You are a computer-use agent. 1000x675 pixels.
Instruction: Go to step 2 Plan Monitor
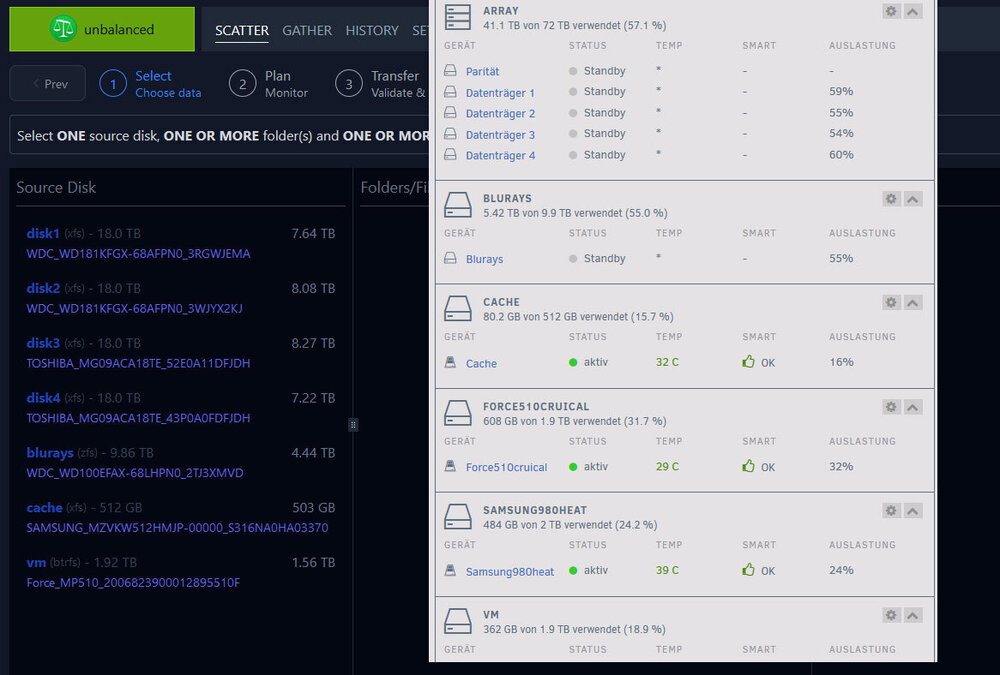click(268, 84)
